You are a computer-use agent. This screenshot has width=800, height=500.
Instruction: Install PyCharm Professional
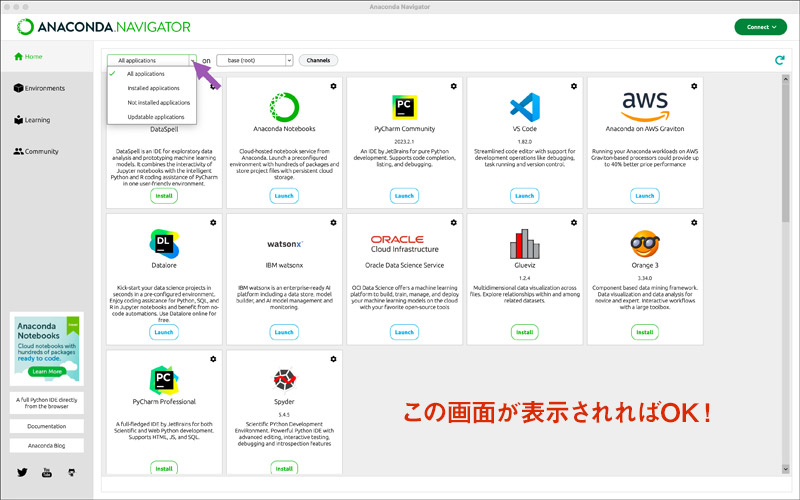click(164, 468)
